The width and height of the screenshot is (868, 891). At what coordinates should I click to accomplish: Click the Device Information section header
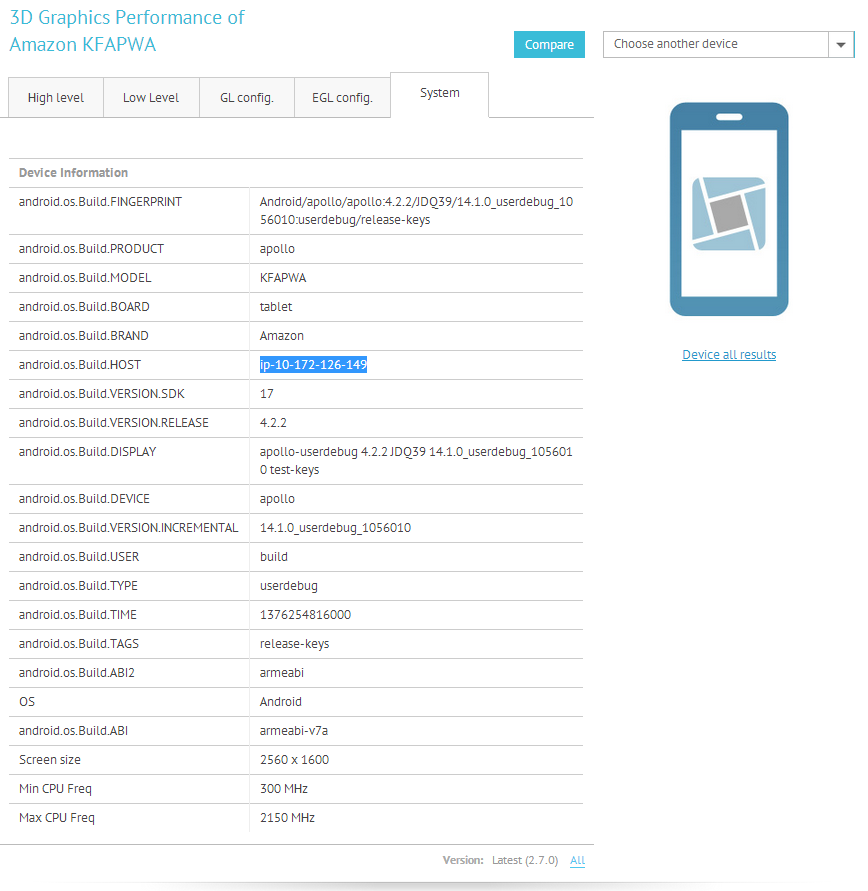(73, 173)
